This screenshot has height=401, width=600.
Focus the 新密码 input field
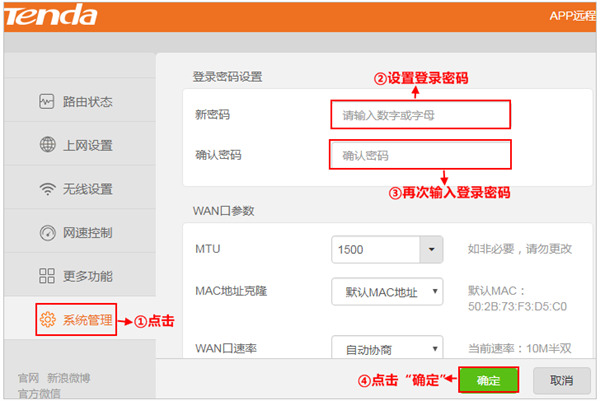click(x=420, y=115)
